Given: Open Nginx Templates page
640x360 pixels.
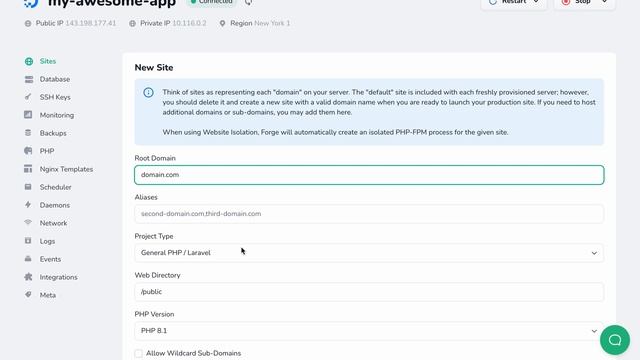Looking at the screenshot, I should point(66,169).
